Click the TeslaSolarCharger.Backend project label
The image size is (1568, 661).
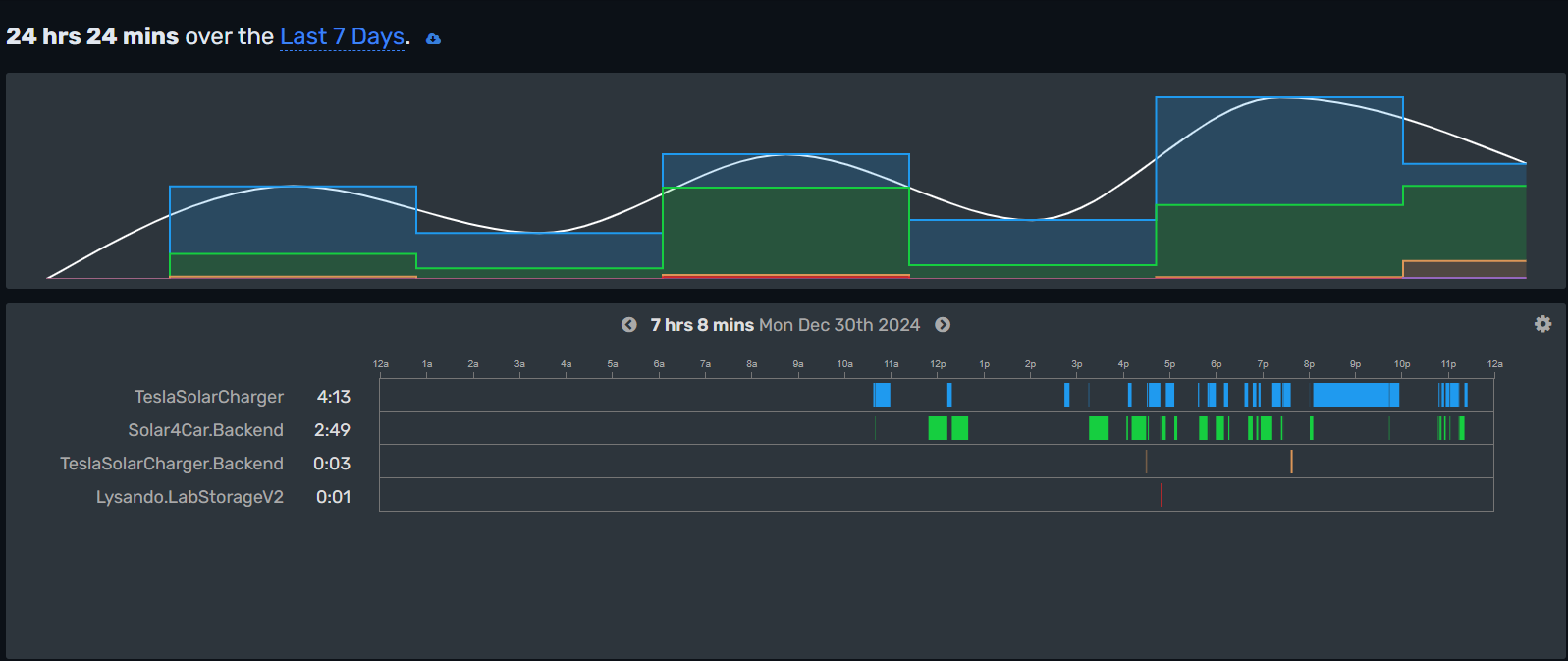point(172,464)
